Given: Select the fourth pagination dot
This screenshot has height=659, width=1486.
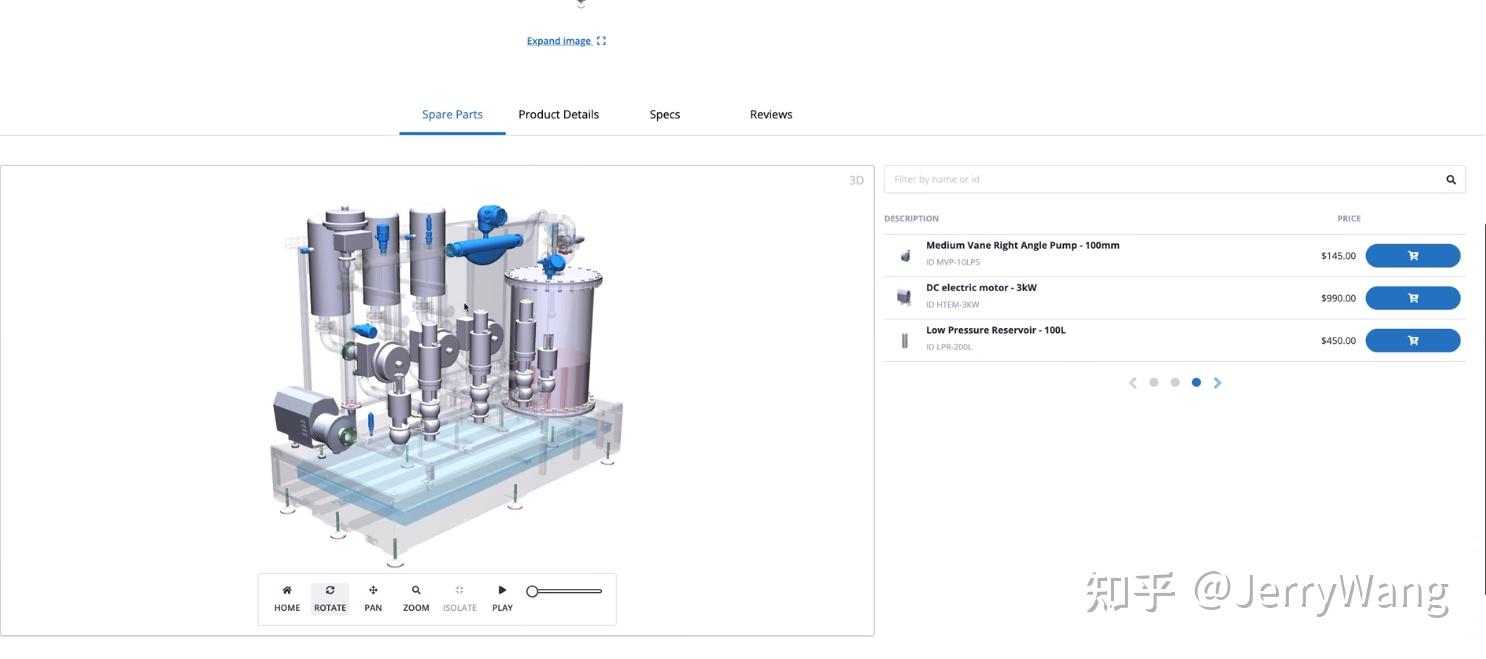Looking at the screenshot, I should [x=1196, y=382].
